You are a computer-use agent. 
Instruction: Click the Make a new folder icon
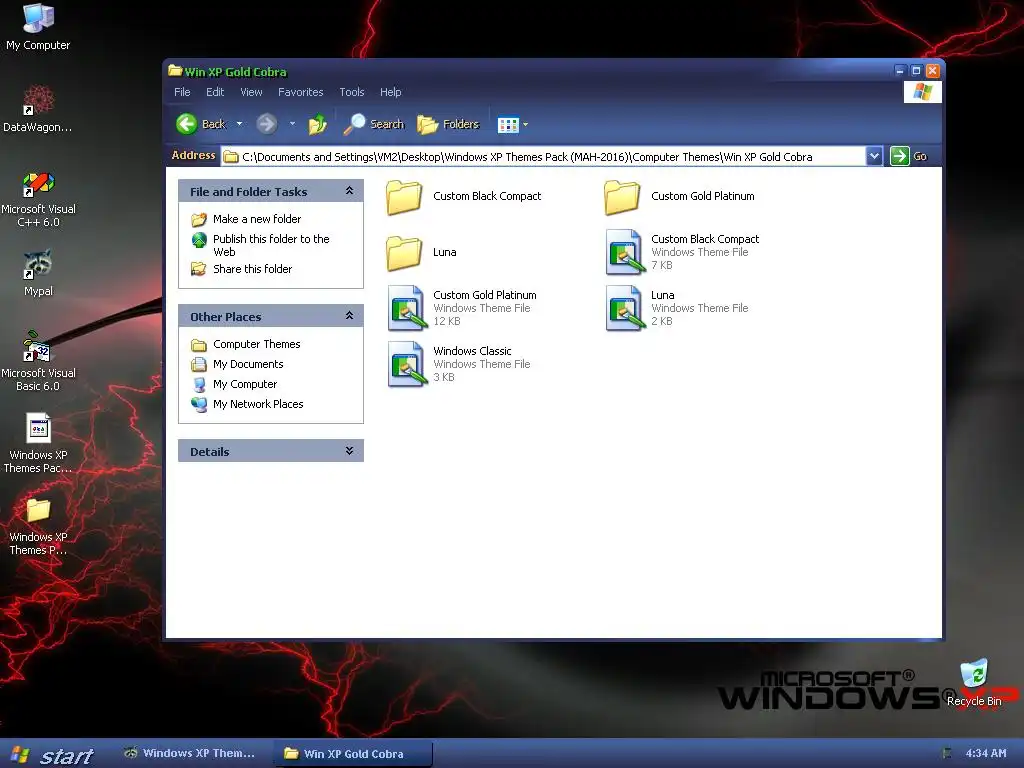(x=199, y=219)
